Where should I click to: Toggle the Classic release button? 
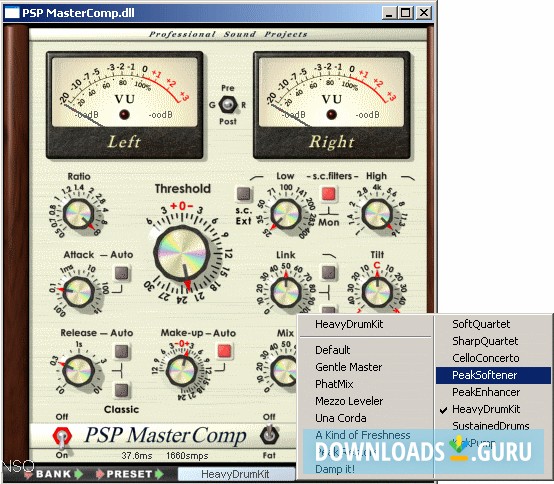tap(122, 390)
